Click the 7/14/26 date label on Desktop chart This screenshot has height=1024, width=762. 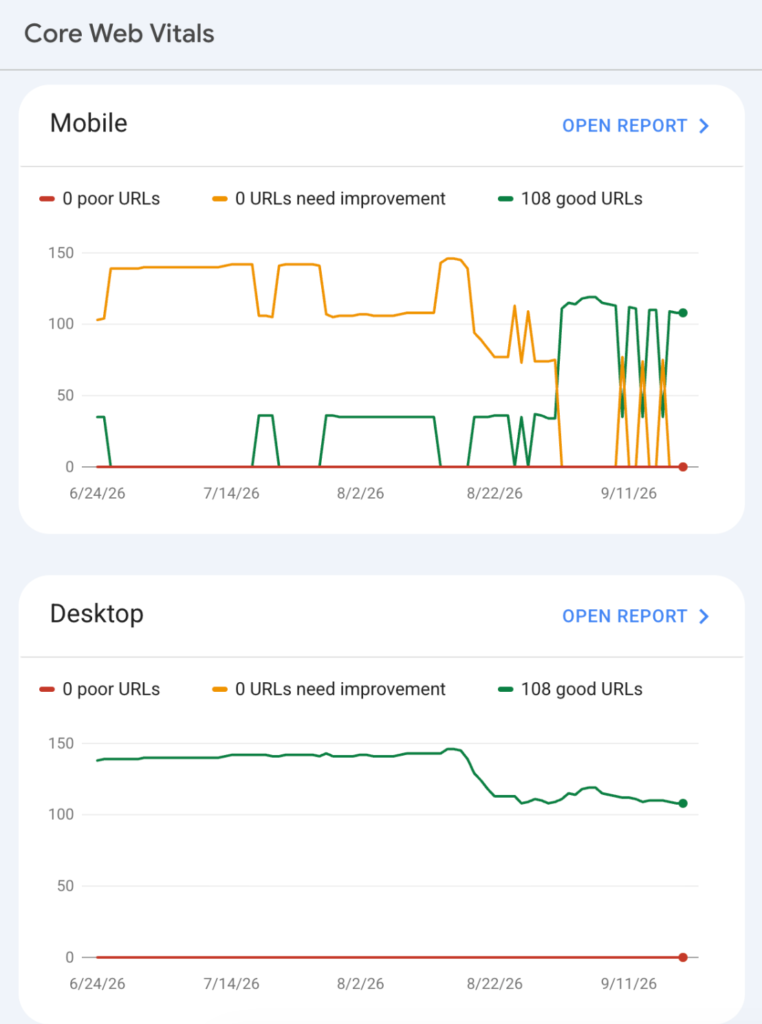231,984
